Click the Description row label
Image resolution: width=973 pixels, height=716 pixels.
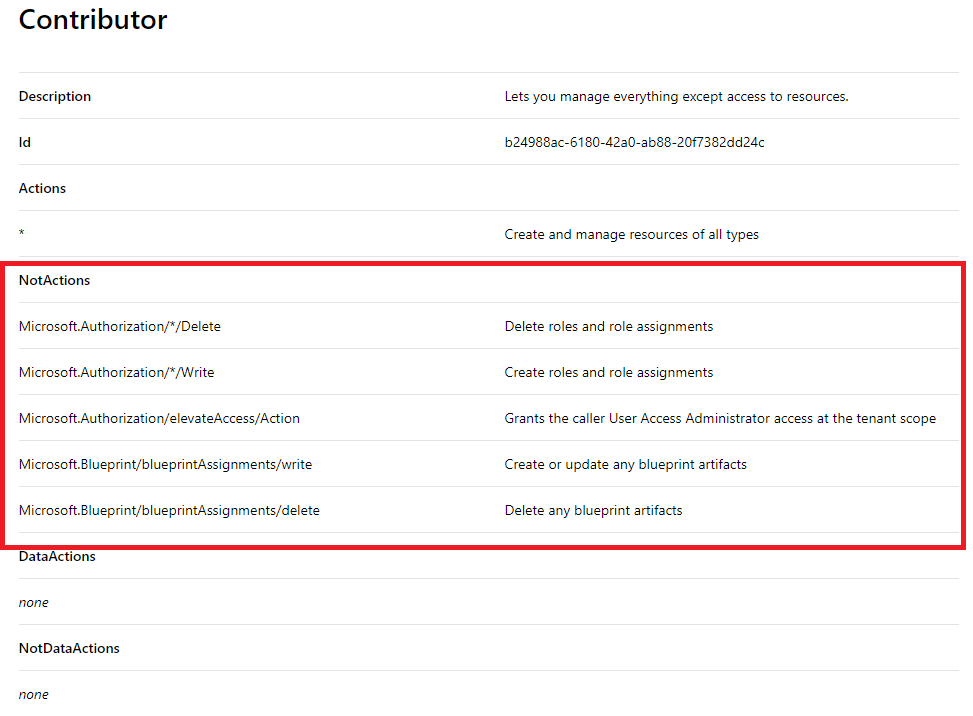pyautogui.click(x=55, y=96)
